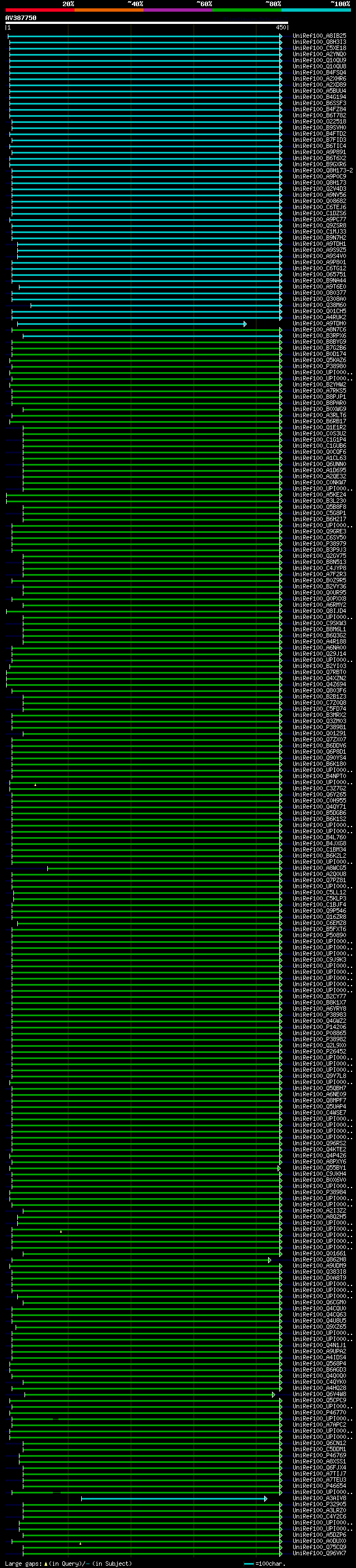Click hit label UniRef100_Q9ZSR8
The height and width of the screenshot is (1568, 356).
[x=319, y=226]
